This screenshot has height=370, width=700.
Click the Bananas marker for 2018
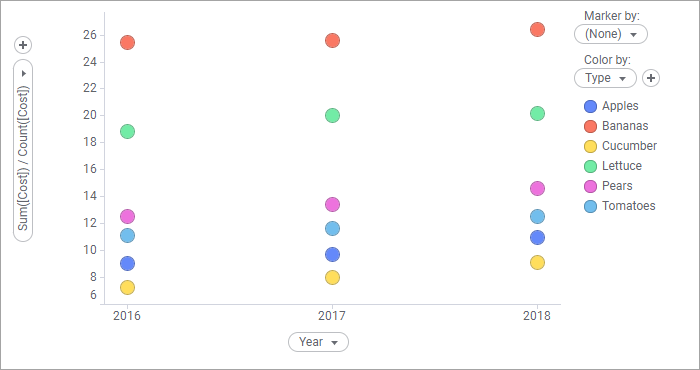pos(537,29)
